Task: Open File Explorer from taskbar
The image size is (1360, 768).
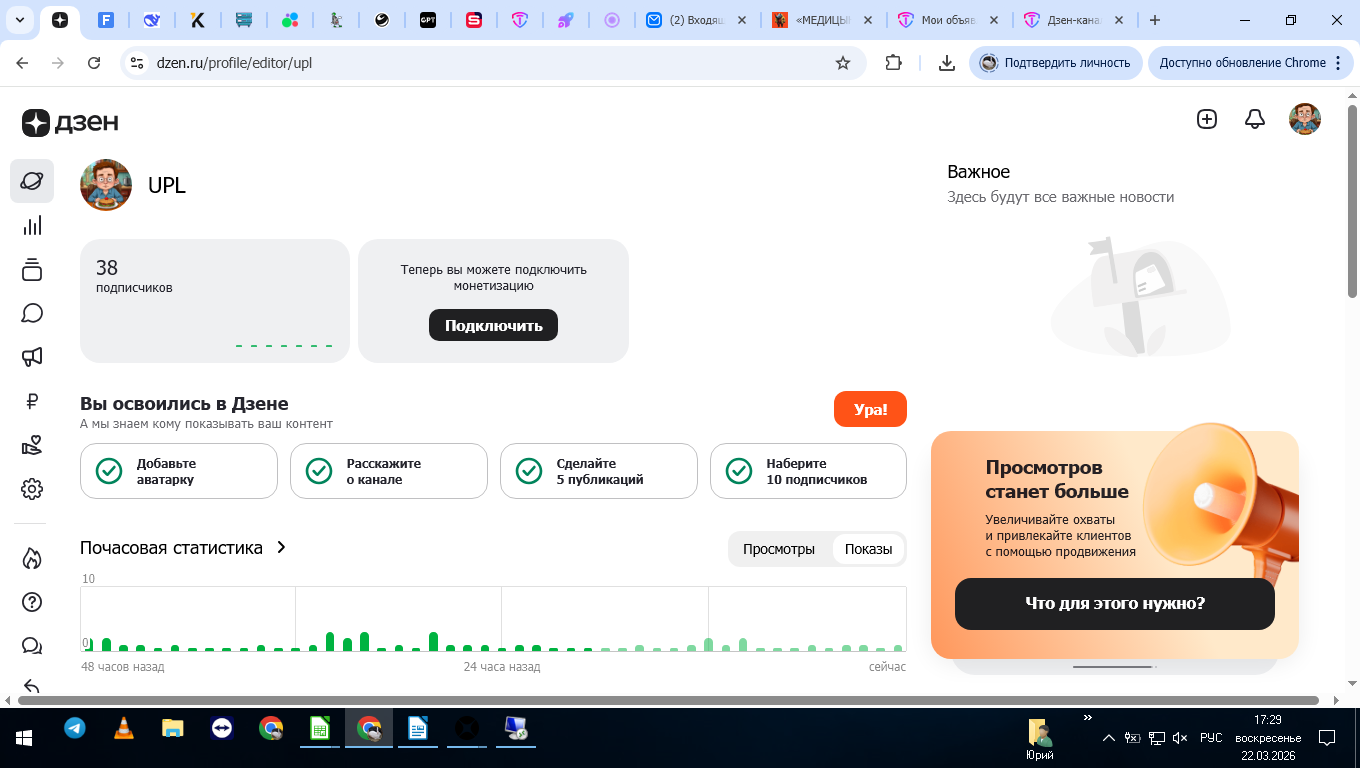Action: 173,728
